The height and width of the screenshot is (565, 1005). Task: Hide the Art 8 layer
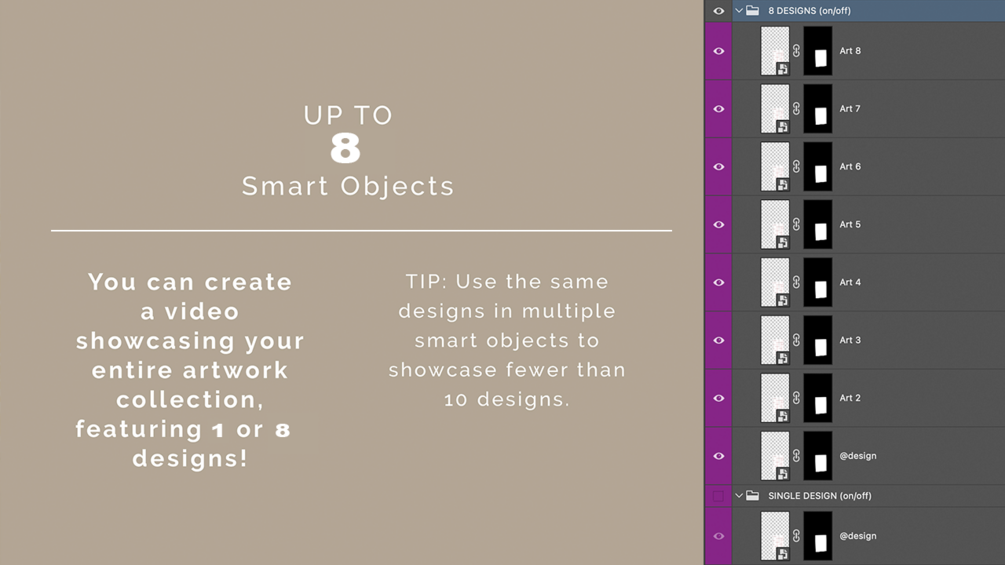[x=718, y=51]
